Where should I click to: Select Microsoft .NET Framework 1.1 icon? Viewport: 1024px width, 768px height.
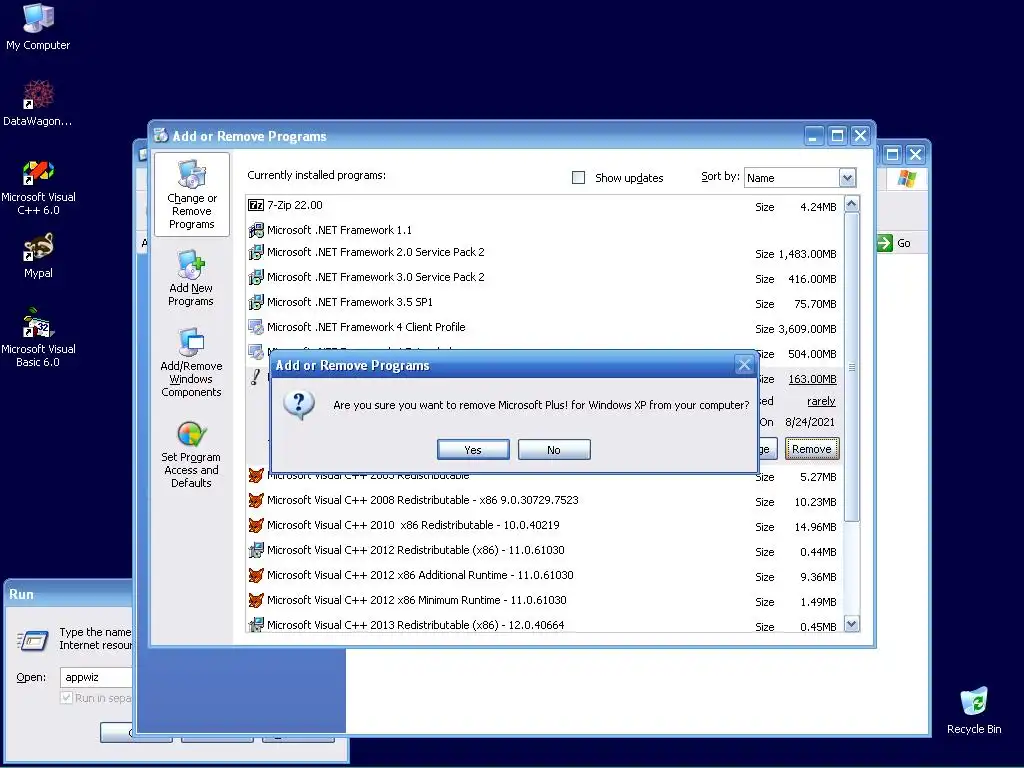point(255,230)
